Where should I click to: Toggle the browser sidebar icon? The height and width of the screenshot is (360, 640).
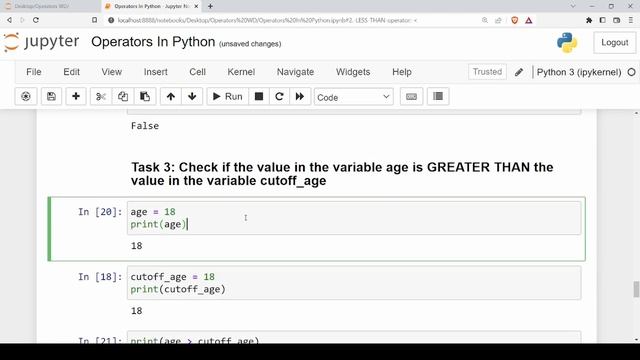tap(602, 20)
